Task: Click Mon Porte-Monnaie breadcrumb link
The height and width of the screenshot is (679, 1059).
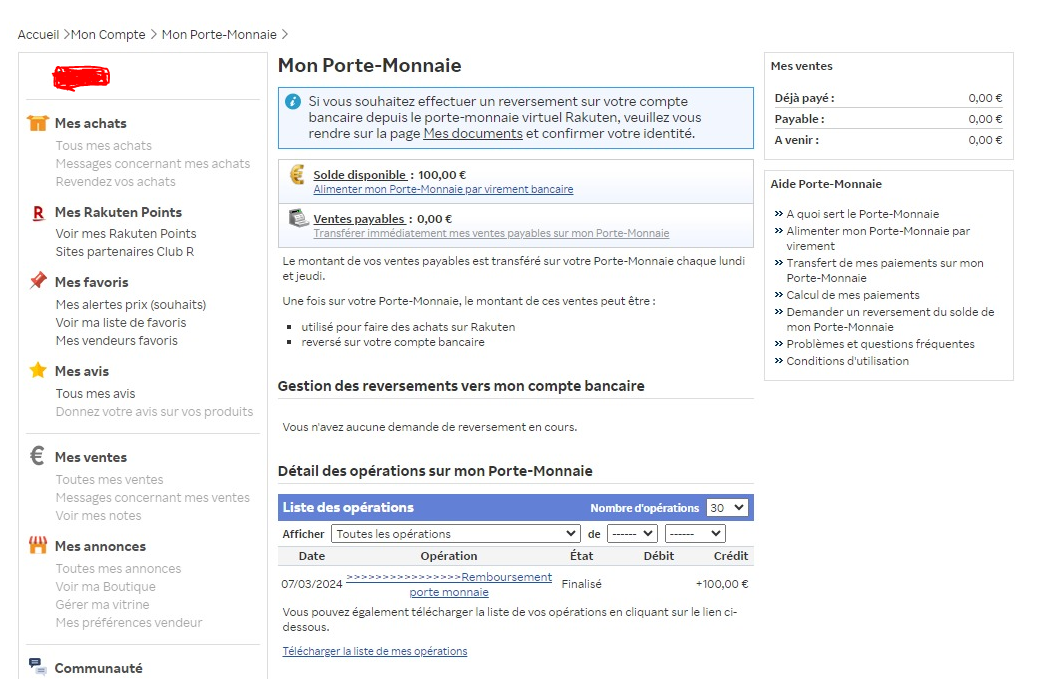Action: click(x=219, y=34)
